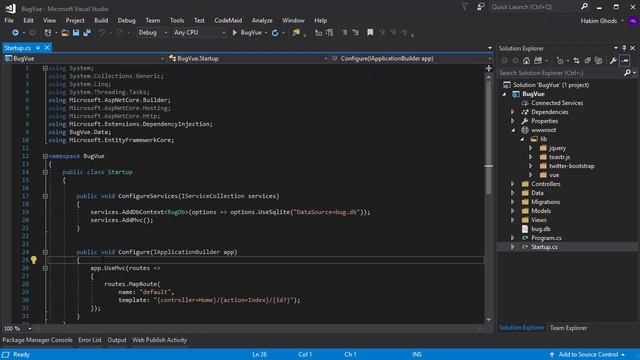640x360 pixels.
Task: Click the Save file icon
Action: click(x=76, y=33)
